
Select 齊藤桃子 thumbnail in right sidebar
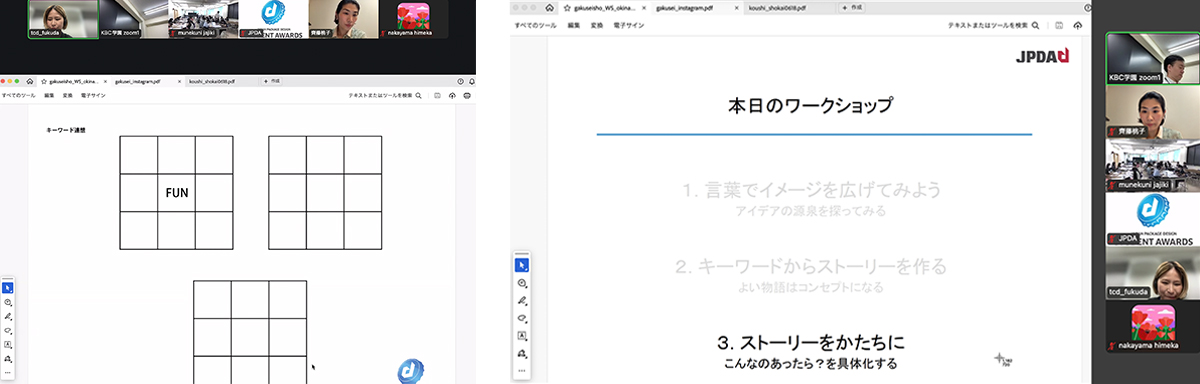[x=1152, y=111]
